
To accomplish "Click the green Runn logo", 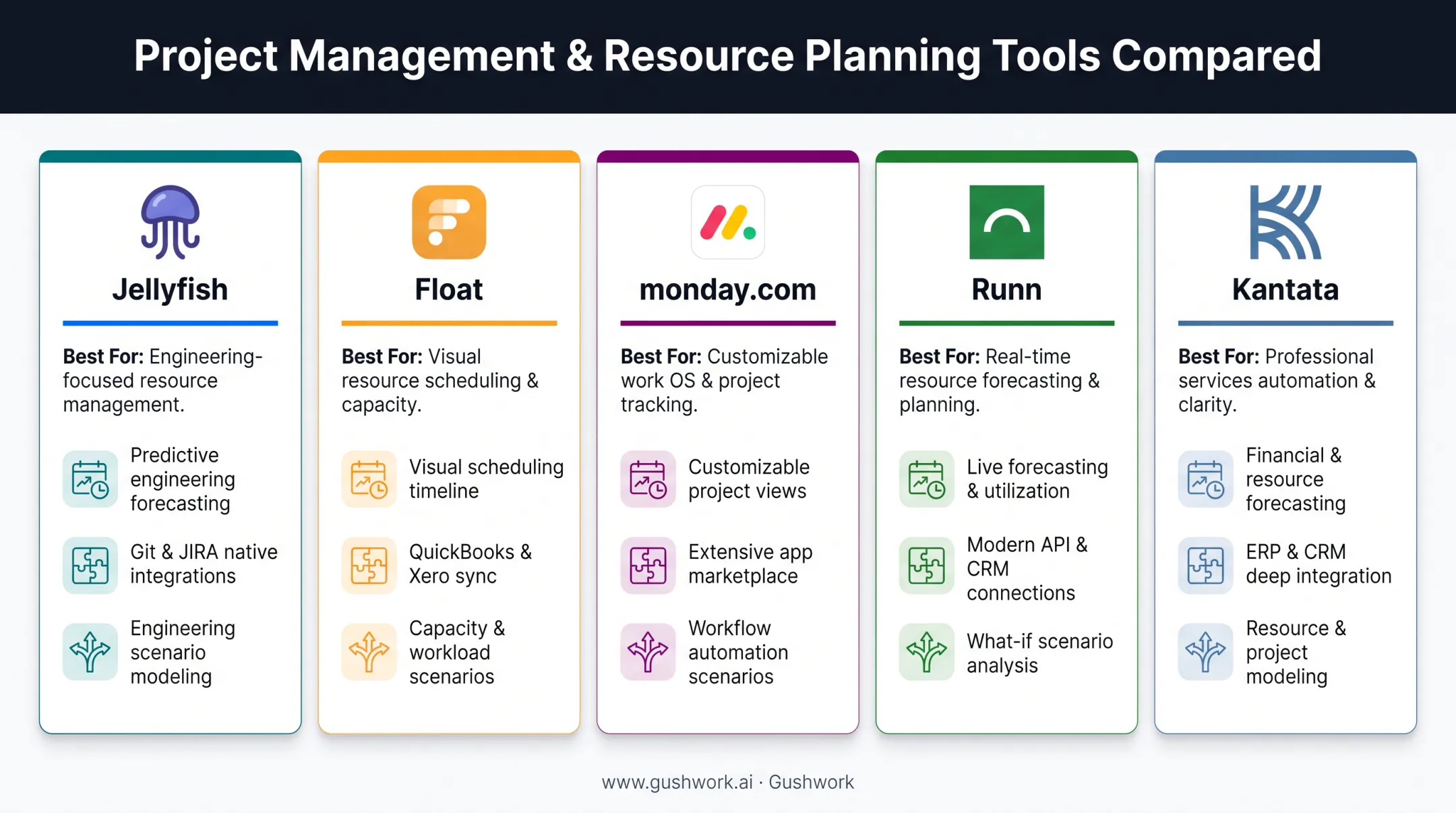I will pos(1006,222).
